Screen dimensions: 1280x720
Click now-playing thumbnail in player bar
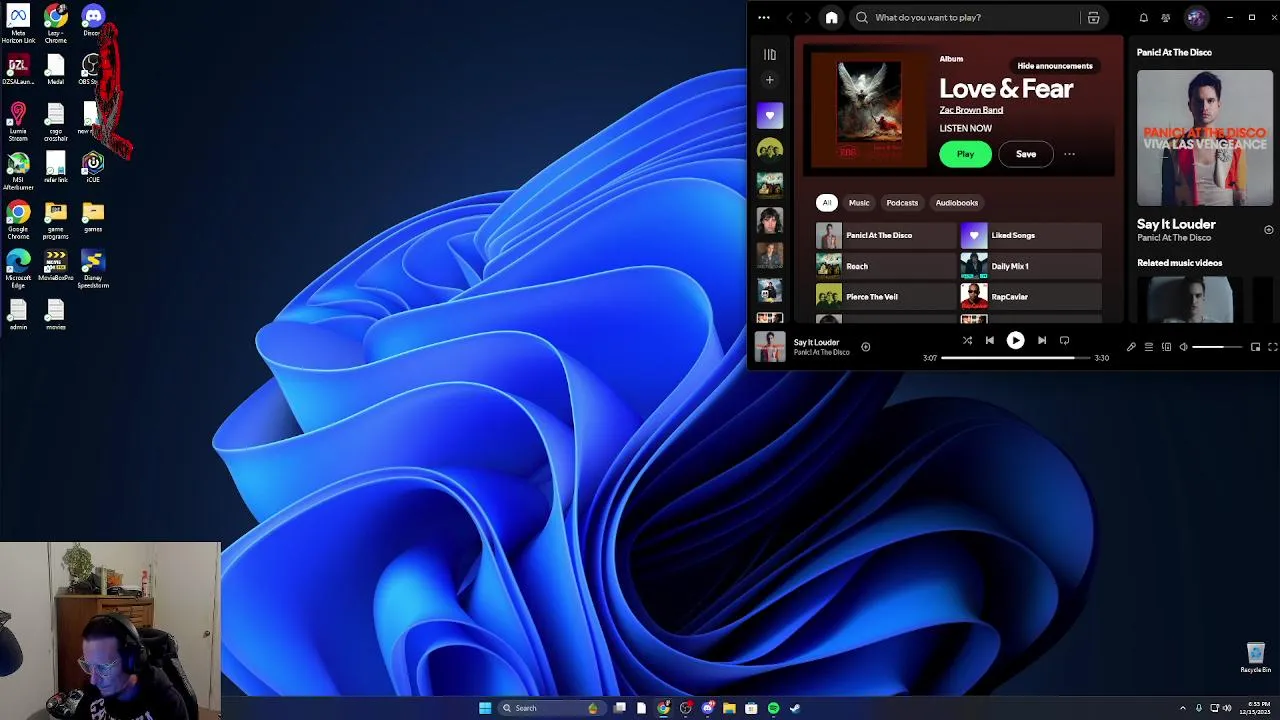point(770,347)
